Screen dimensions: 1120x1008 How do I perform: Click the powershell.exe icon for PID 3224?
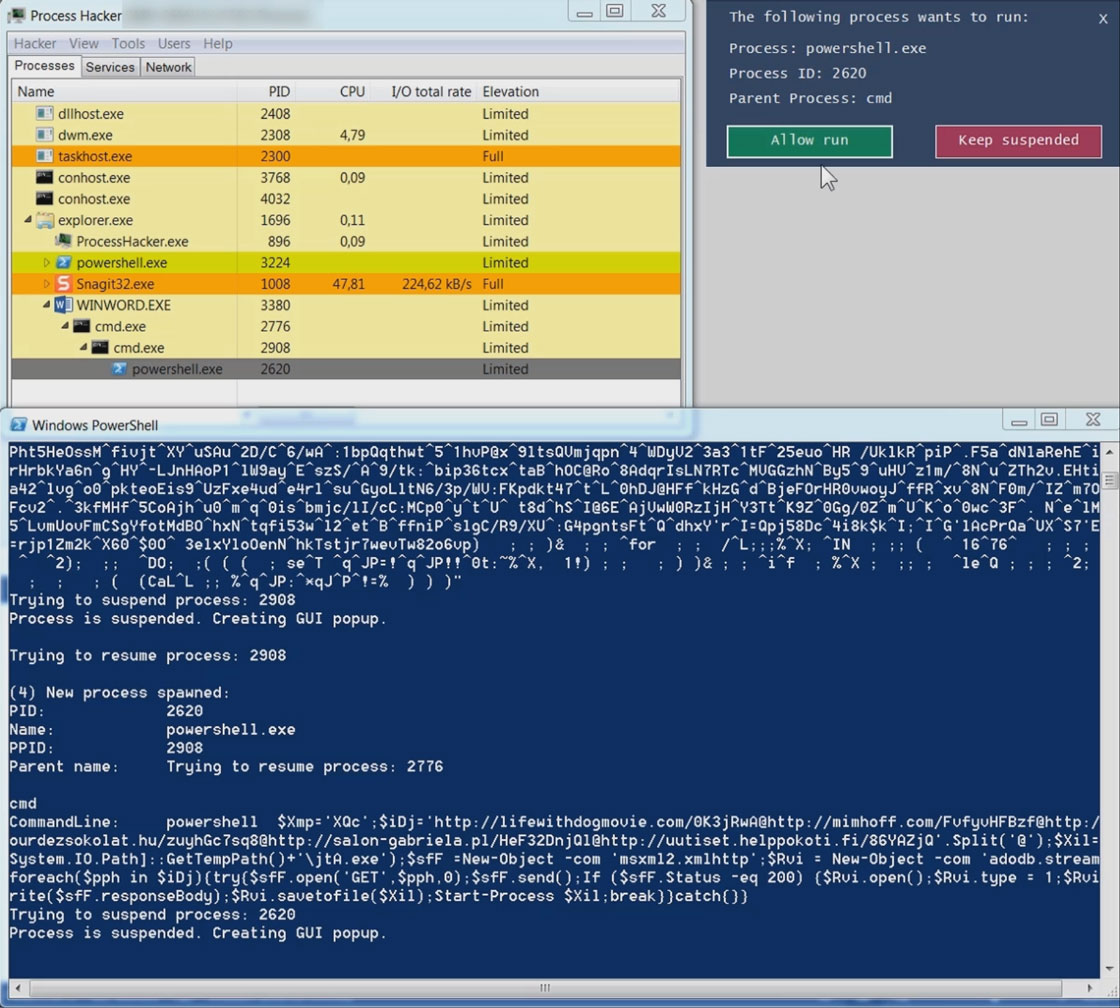[64, 262]
